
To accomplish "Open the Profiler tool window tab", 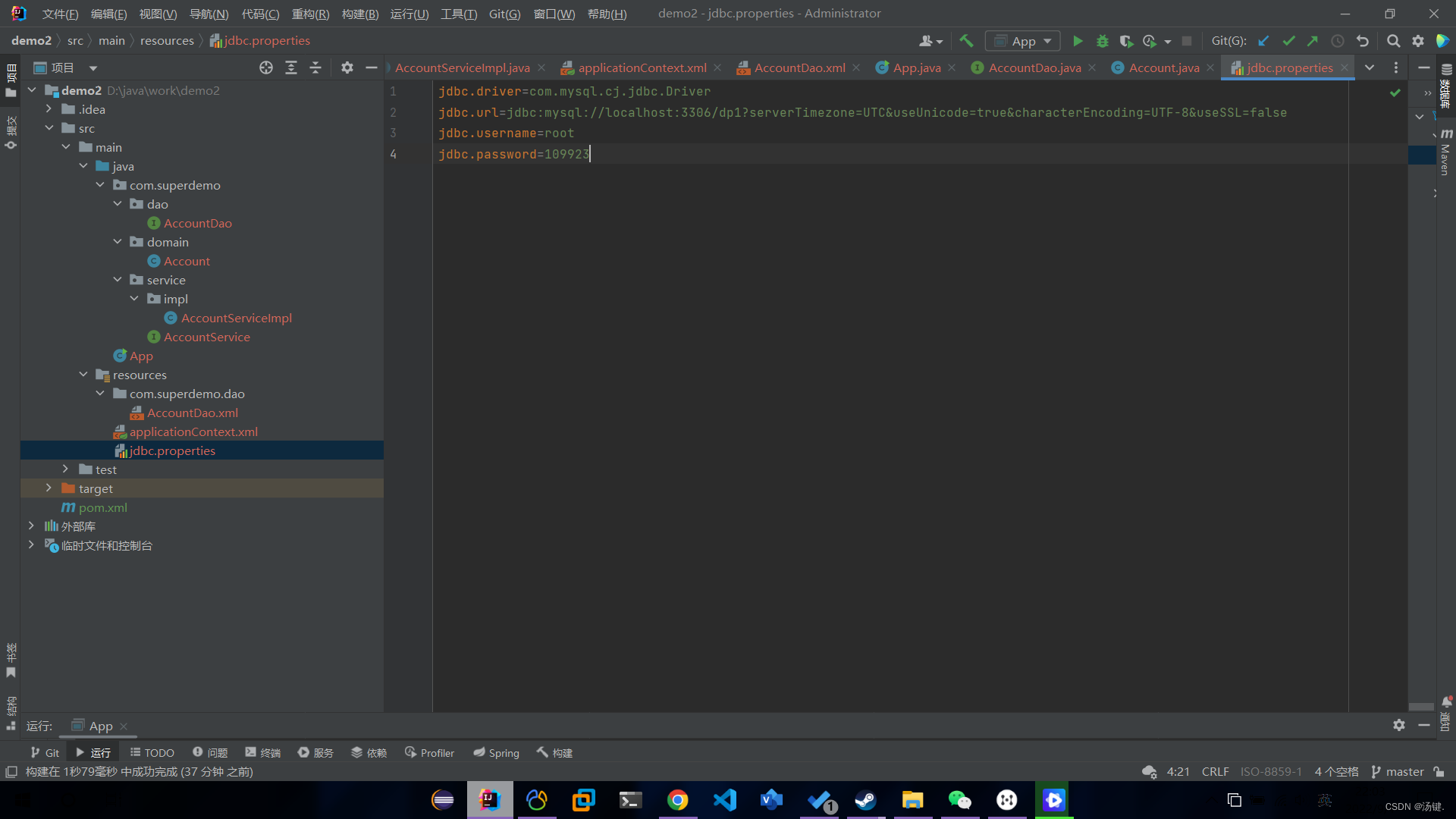I will click(429, 752).
